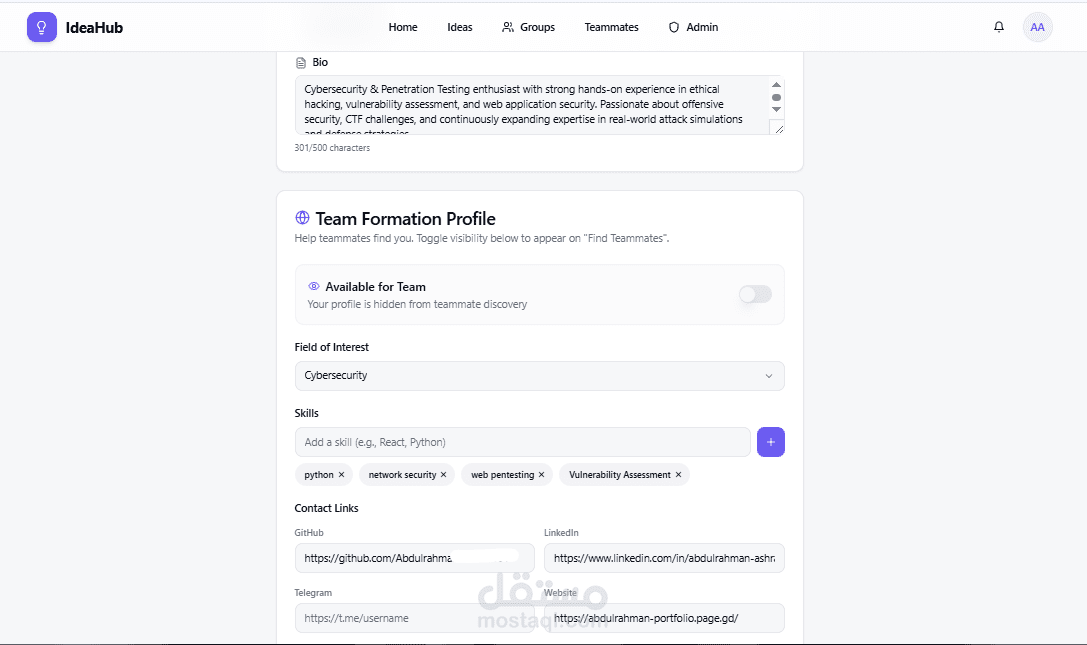Expand the Field of Interest dropdown
Viewport: 1087px width, 645px height.
click(x=539, y=376)
